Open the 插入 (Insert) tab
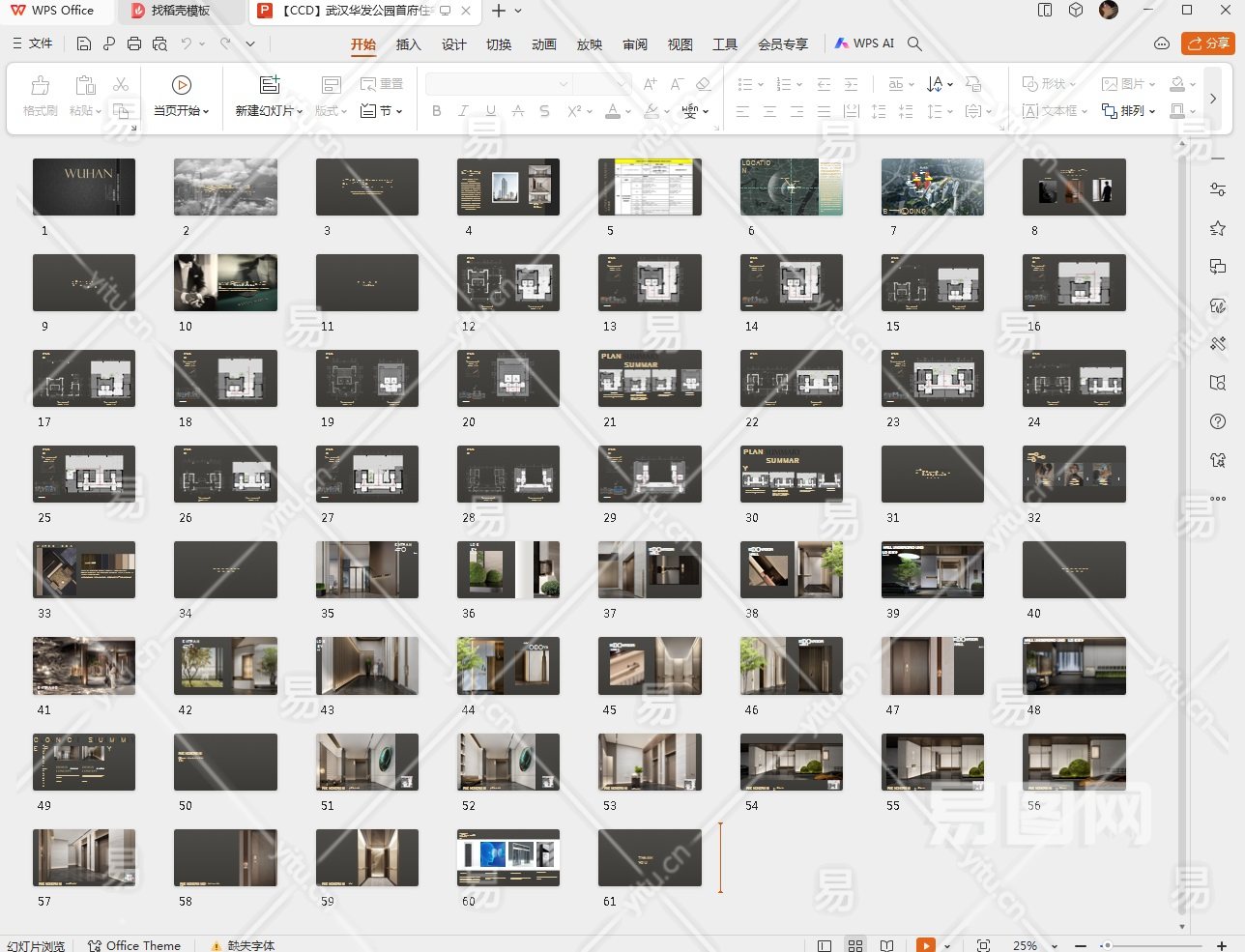Viewport: 1245px width, 952px height. click(x=409, y=44)
